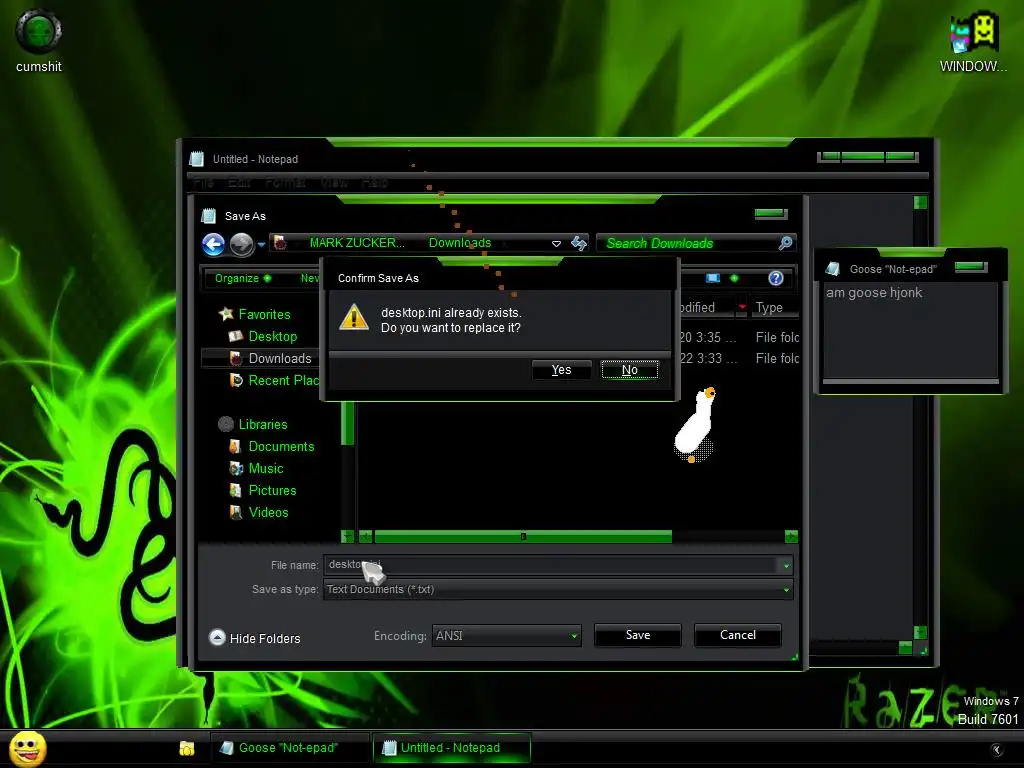Click the grey Forward navigation arrow
This screenshot has height=768, width=1024.
coord(241,244)
